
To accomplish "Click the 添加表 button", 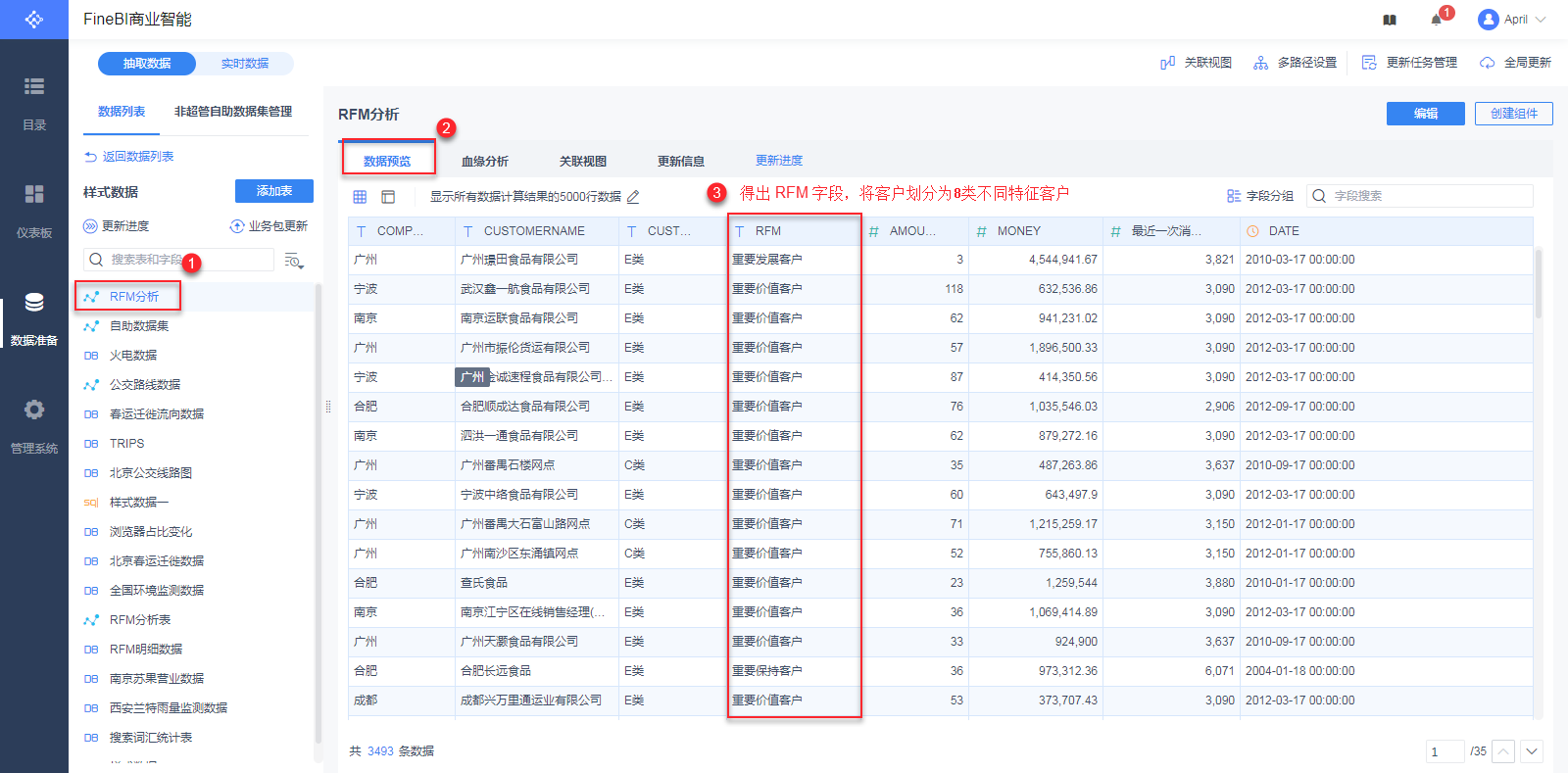I will tap(274, 191).
